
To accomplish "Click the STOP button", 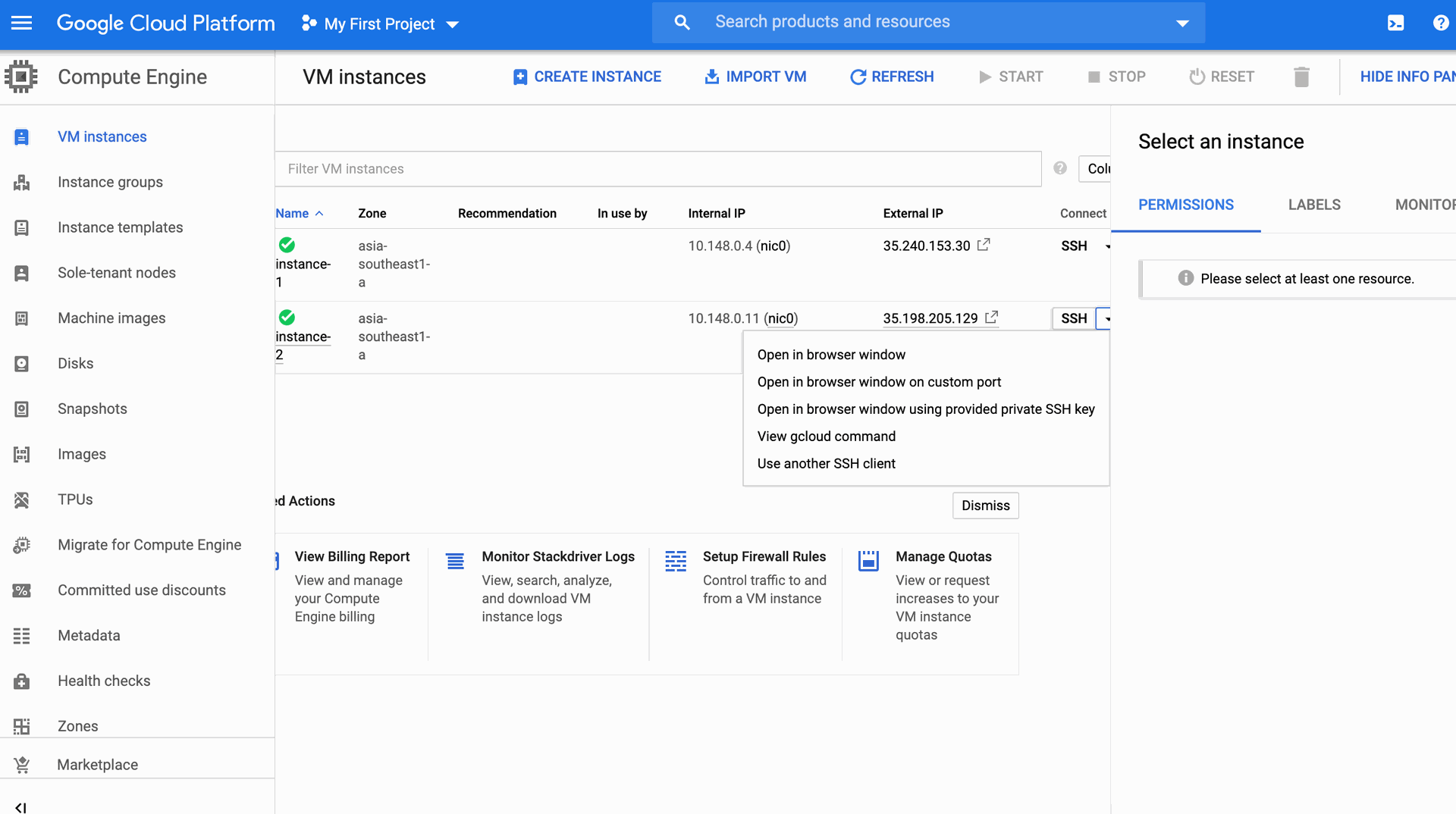I will 1116,77.
